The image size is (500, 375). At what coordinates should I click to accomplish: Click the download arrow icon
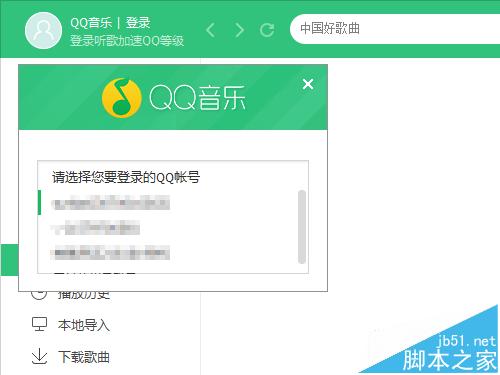coord(39,356)
